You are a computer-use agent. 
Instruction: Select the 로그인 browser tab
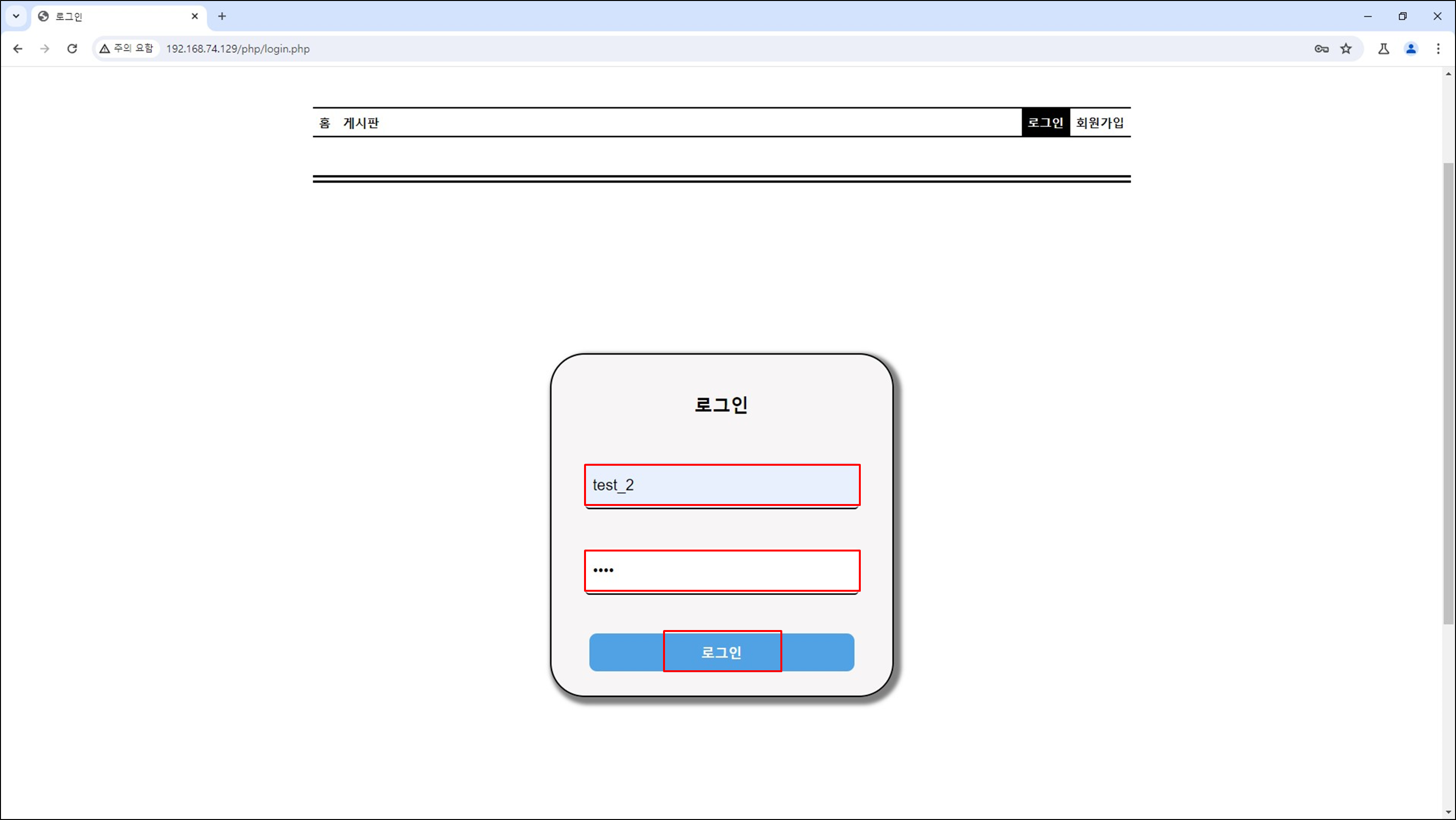[x=119, y=16]
